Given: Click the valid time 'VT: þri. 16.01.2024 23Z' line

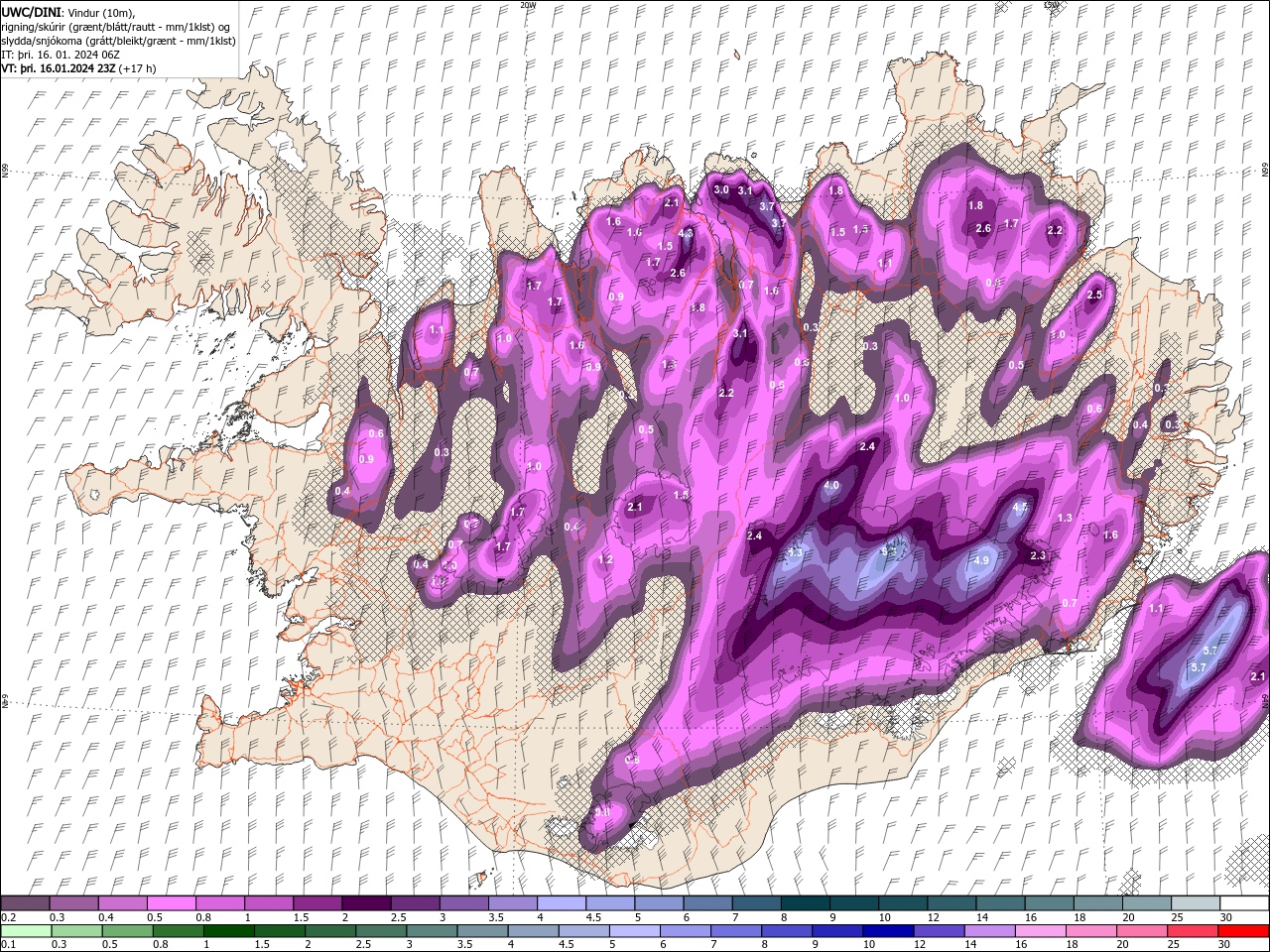Looking at the screenshot, I should pyautogui.click(x=60, y=68).
